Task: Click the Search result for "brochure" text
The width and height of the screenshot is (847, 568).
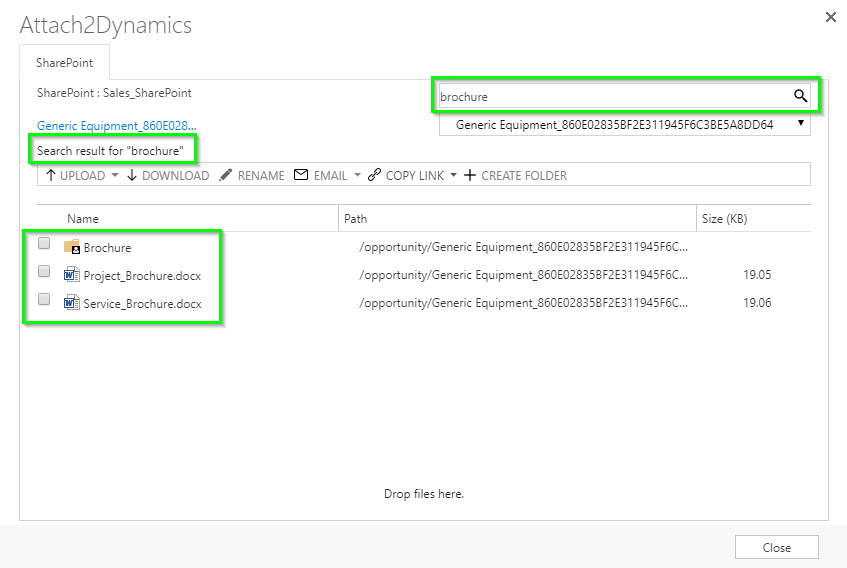Action: (x=110, y=151)
